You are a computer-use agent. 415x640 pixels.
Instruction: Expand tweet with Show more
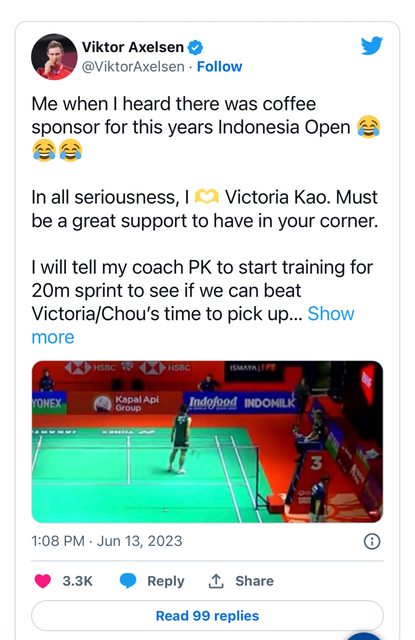193,325
